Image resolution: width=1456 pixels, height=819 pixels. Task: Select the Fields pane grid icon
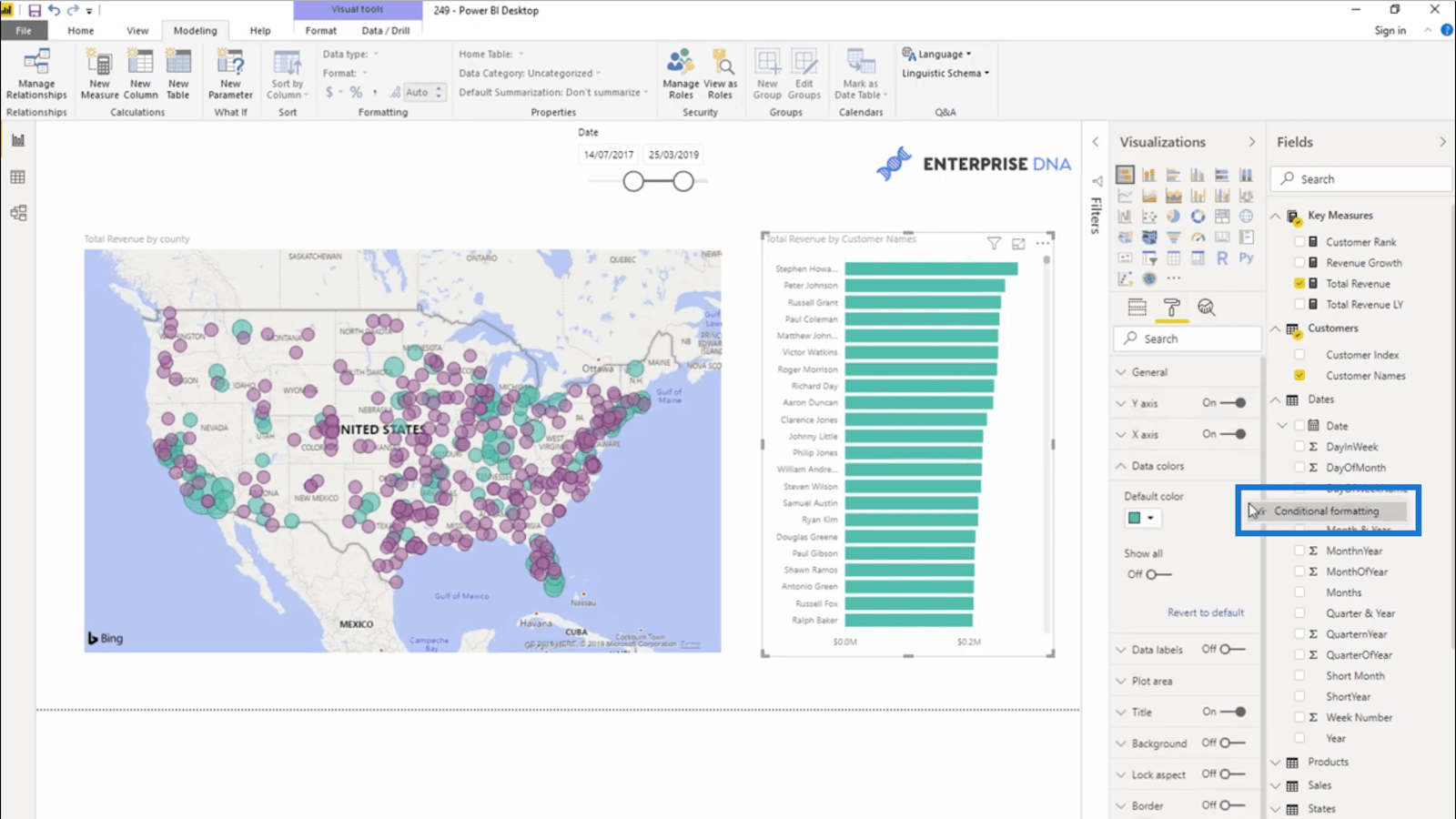[x=1137, y=308]
